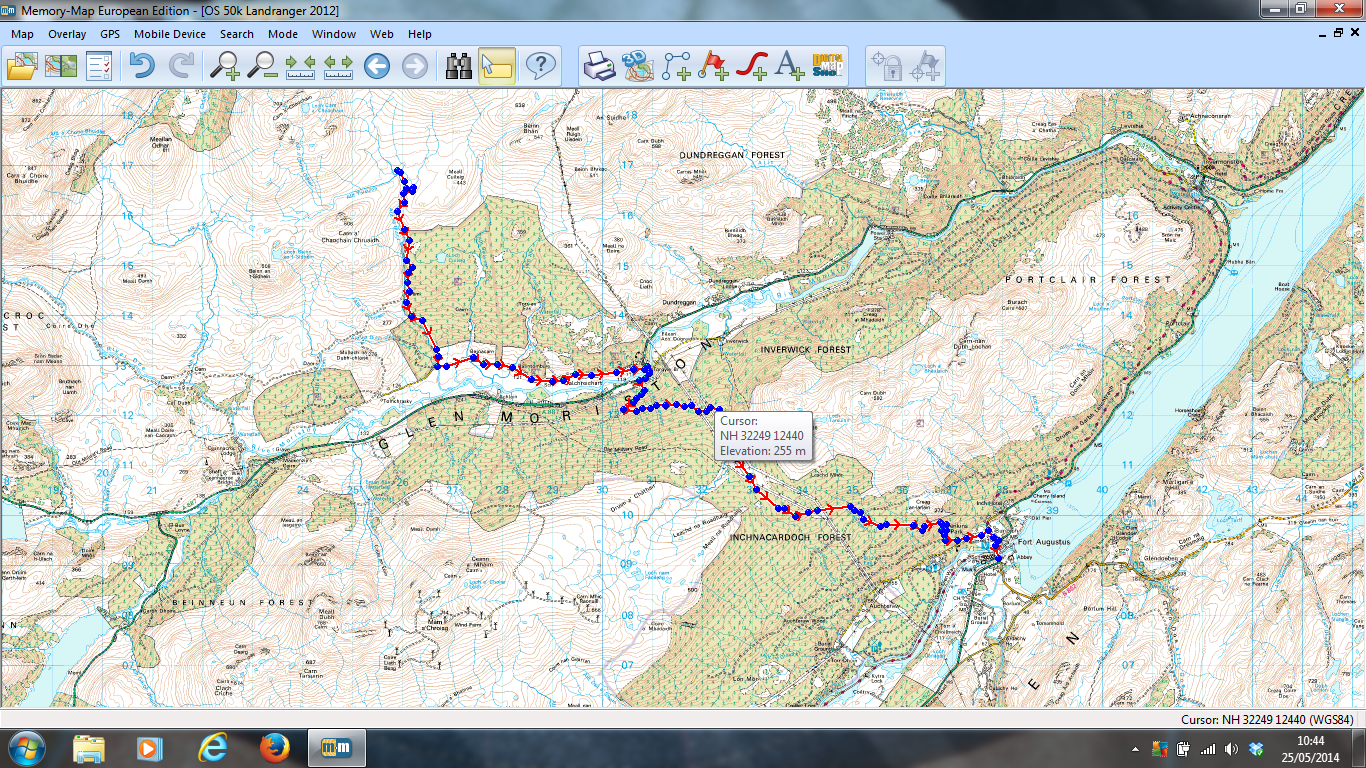The image size is (1366, 768).
Task: Launch Internet Explorer from taskbar
Action: click(213, 748)
